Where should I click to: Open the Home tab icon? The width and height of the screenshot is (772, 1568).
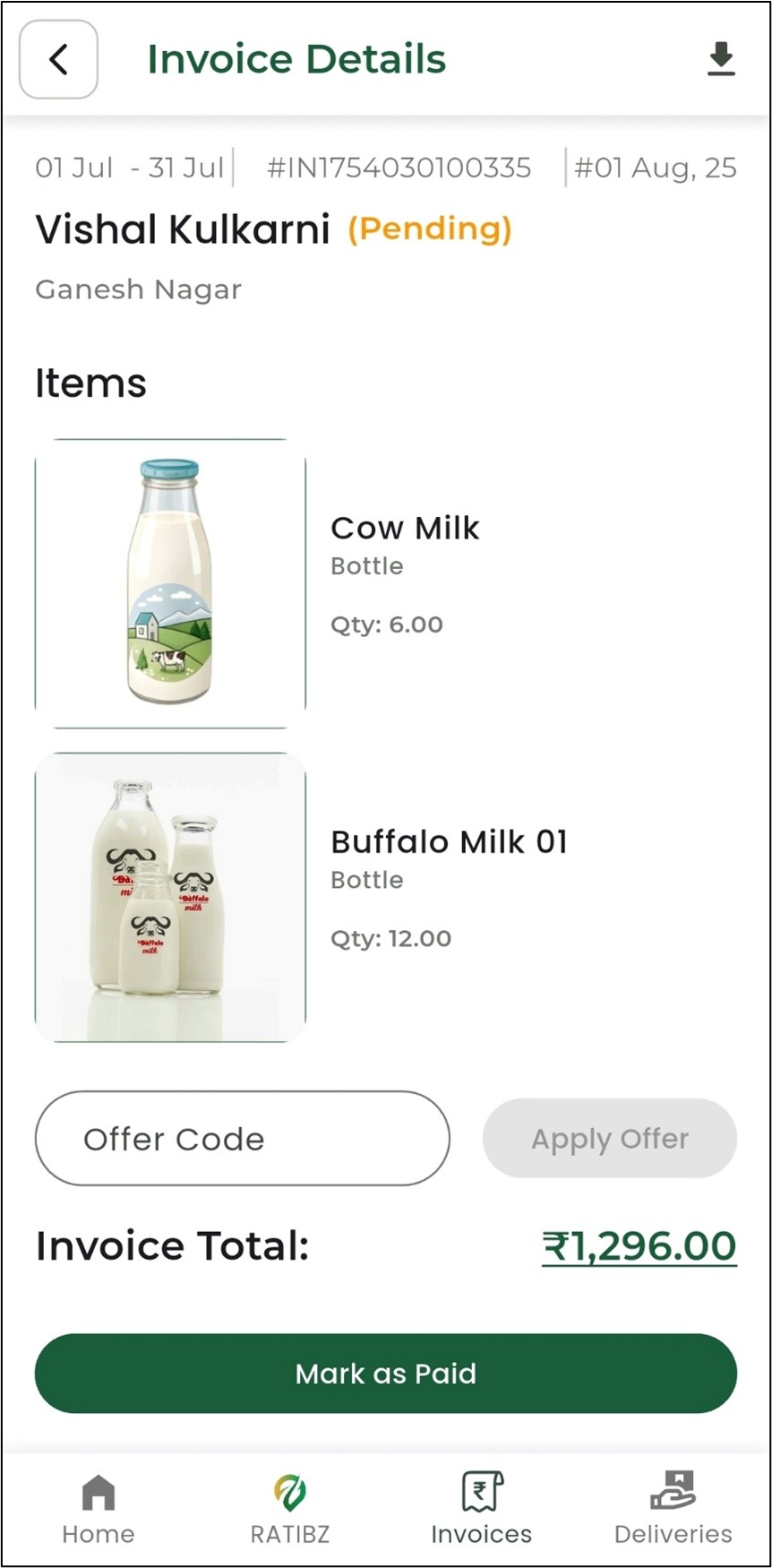[x=99, y=1494]
